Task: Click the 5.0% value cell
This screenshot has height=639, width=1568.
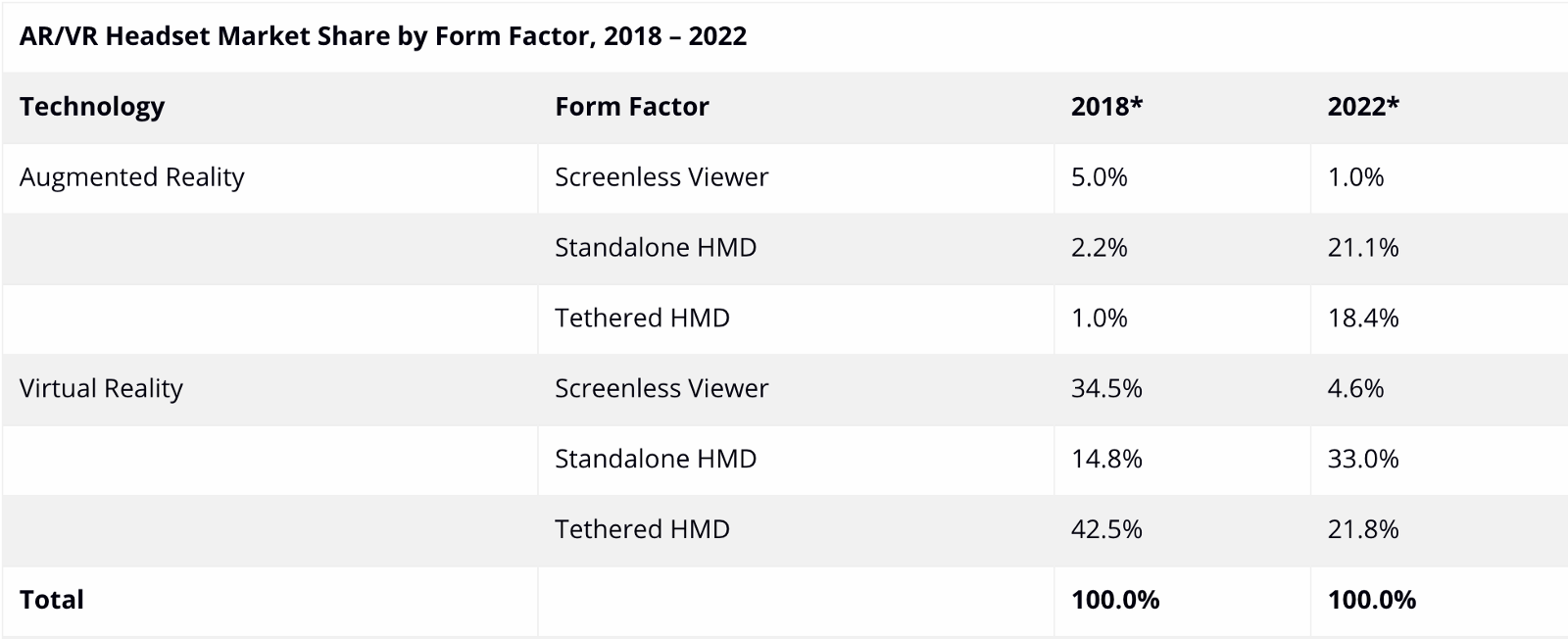Action: pos(1099,177)
